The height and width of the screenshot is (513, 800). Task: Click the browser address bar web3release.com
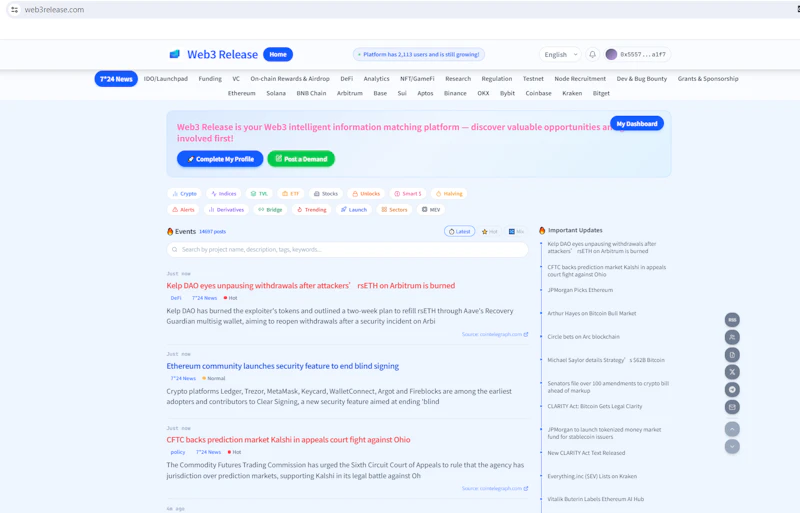tap(54, 10)
